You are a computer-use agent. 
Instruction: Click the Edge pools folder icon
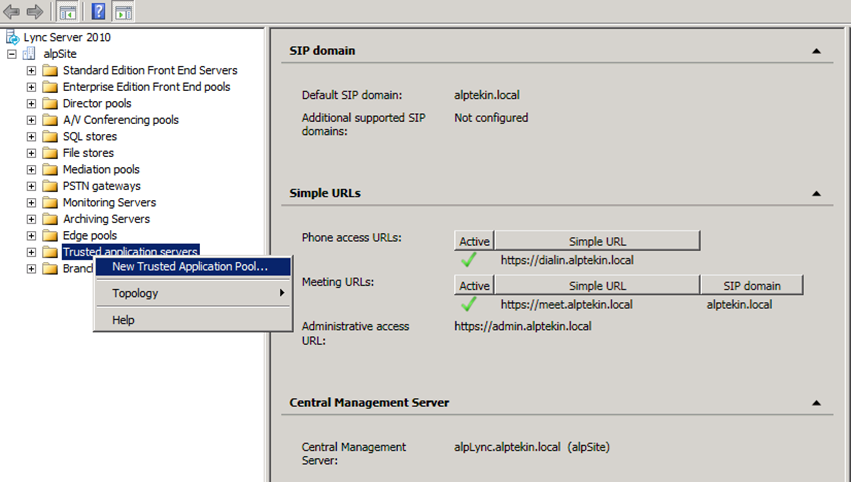pyautogui.click(x=50, y=236)
